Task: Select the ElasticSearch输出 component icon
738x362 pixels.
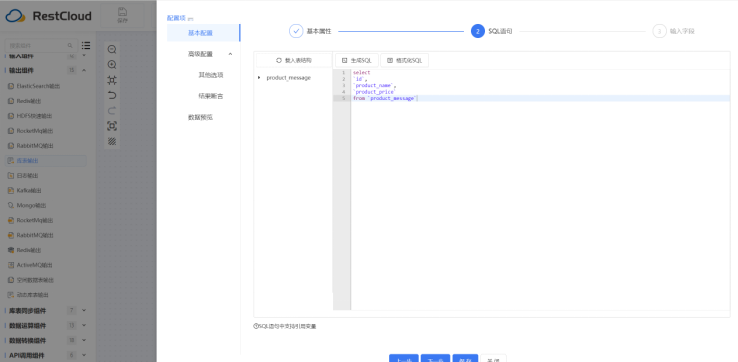Action: pyautogui.click(x=11, y=86)
